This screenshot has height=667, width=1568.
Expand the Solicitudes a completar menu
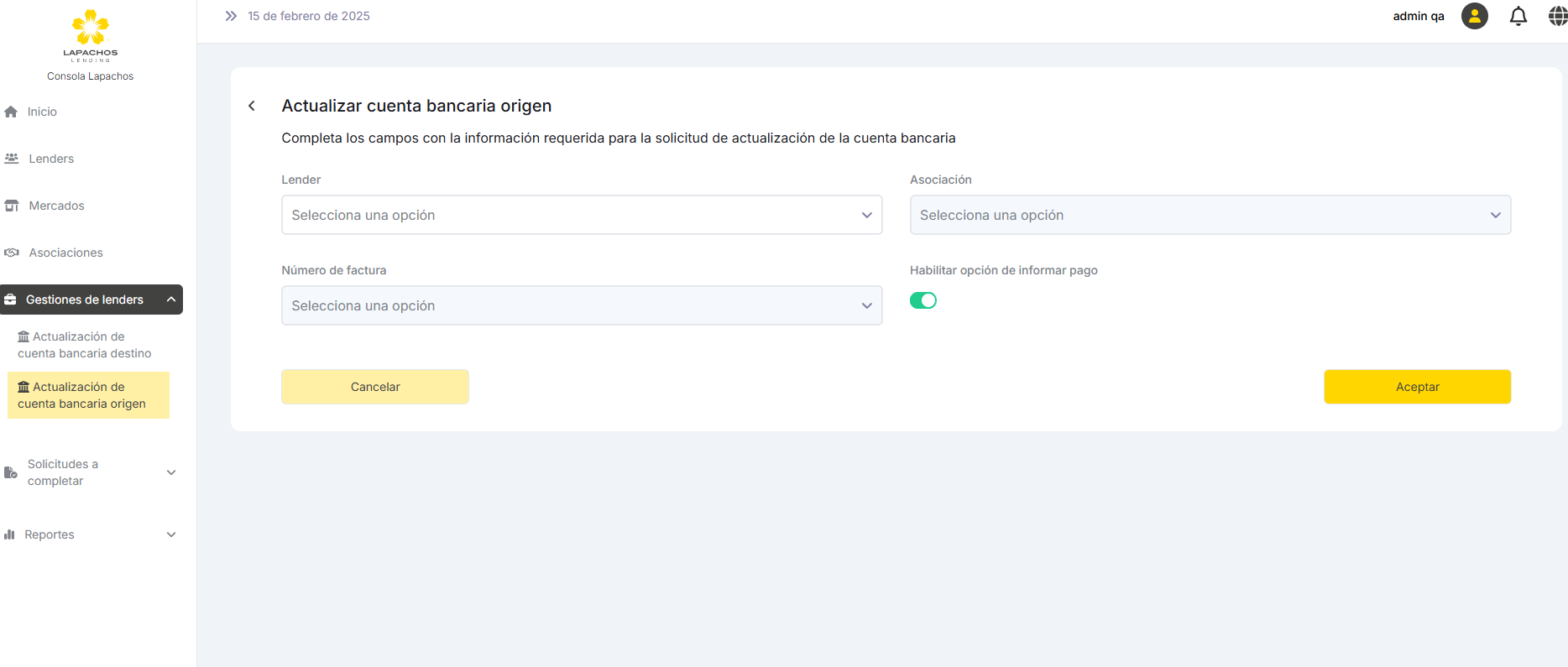[x=171, y=472]
